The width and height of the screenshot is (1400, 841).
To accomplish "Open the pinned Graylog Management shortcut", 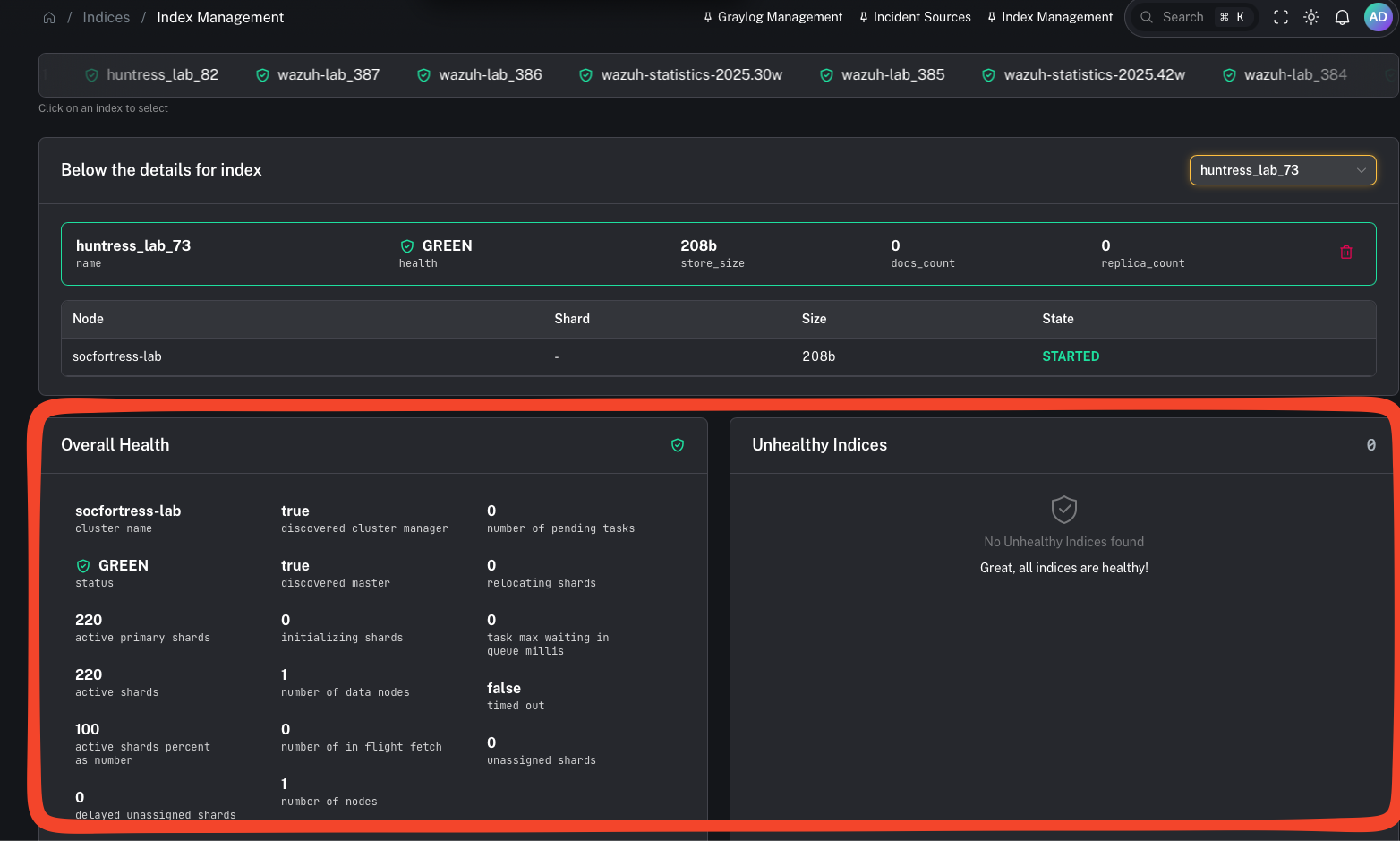I will point(773,17).
